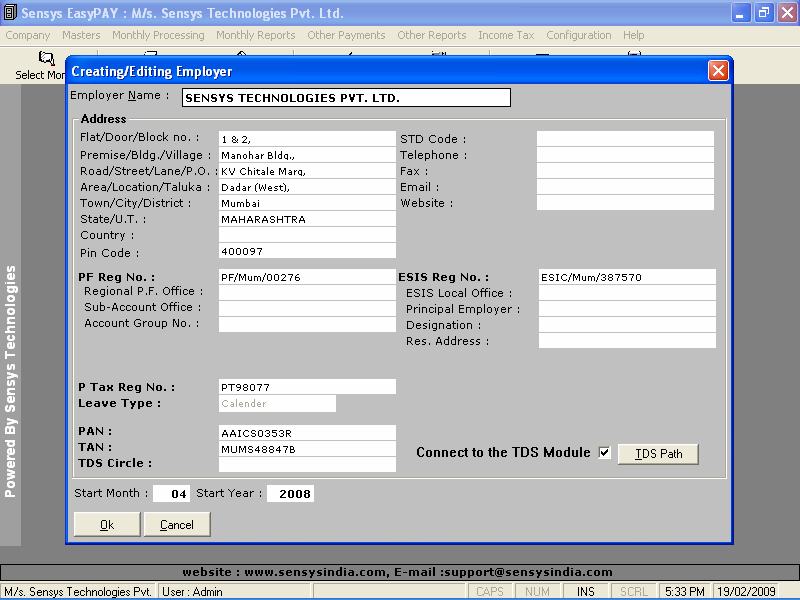This screenshot has width=800, height=600.
Task: Click the Fax field
Action: (x=625, y=171)
